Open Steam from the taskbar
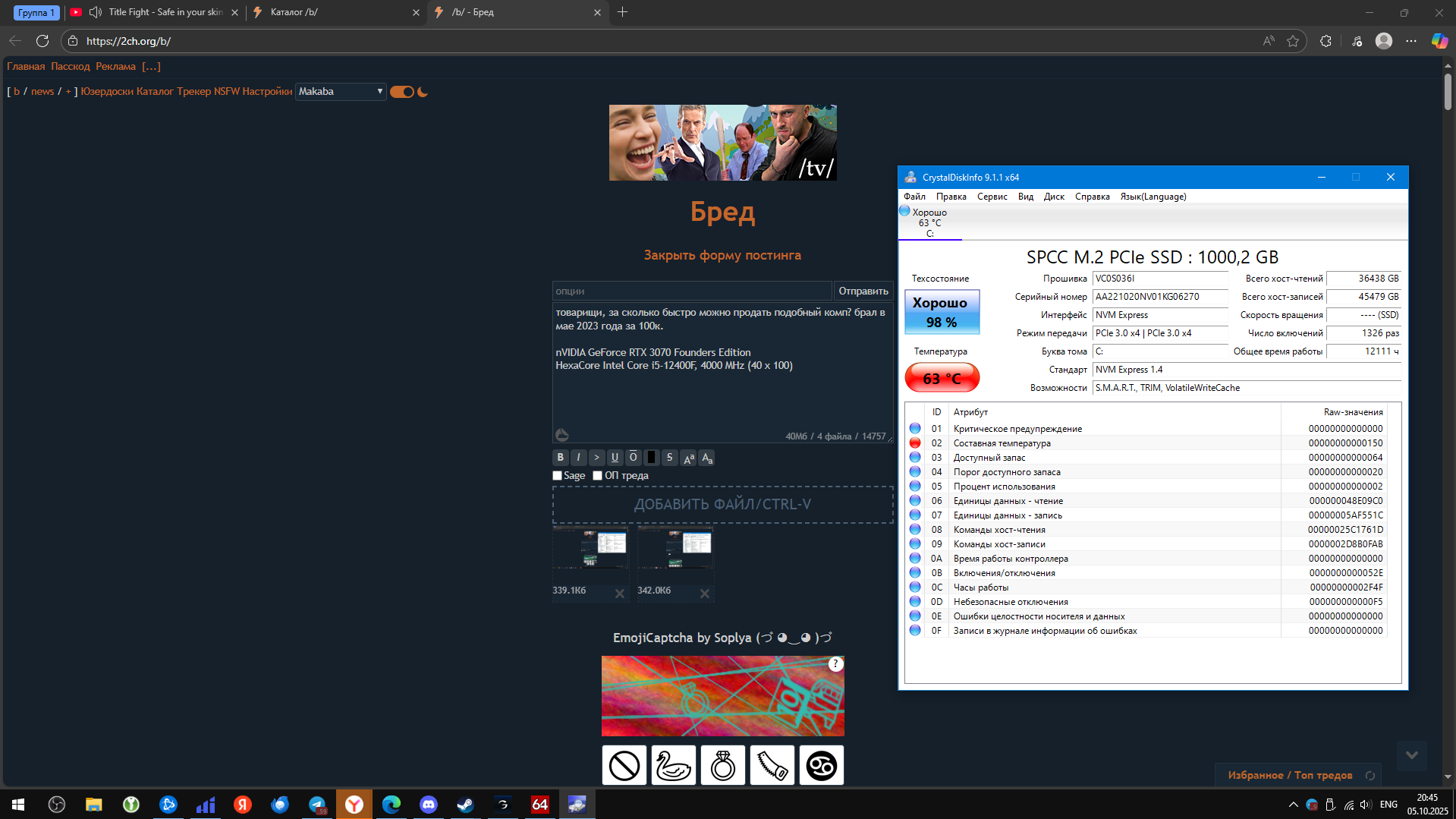1456x819 pixels. (465, 805)
